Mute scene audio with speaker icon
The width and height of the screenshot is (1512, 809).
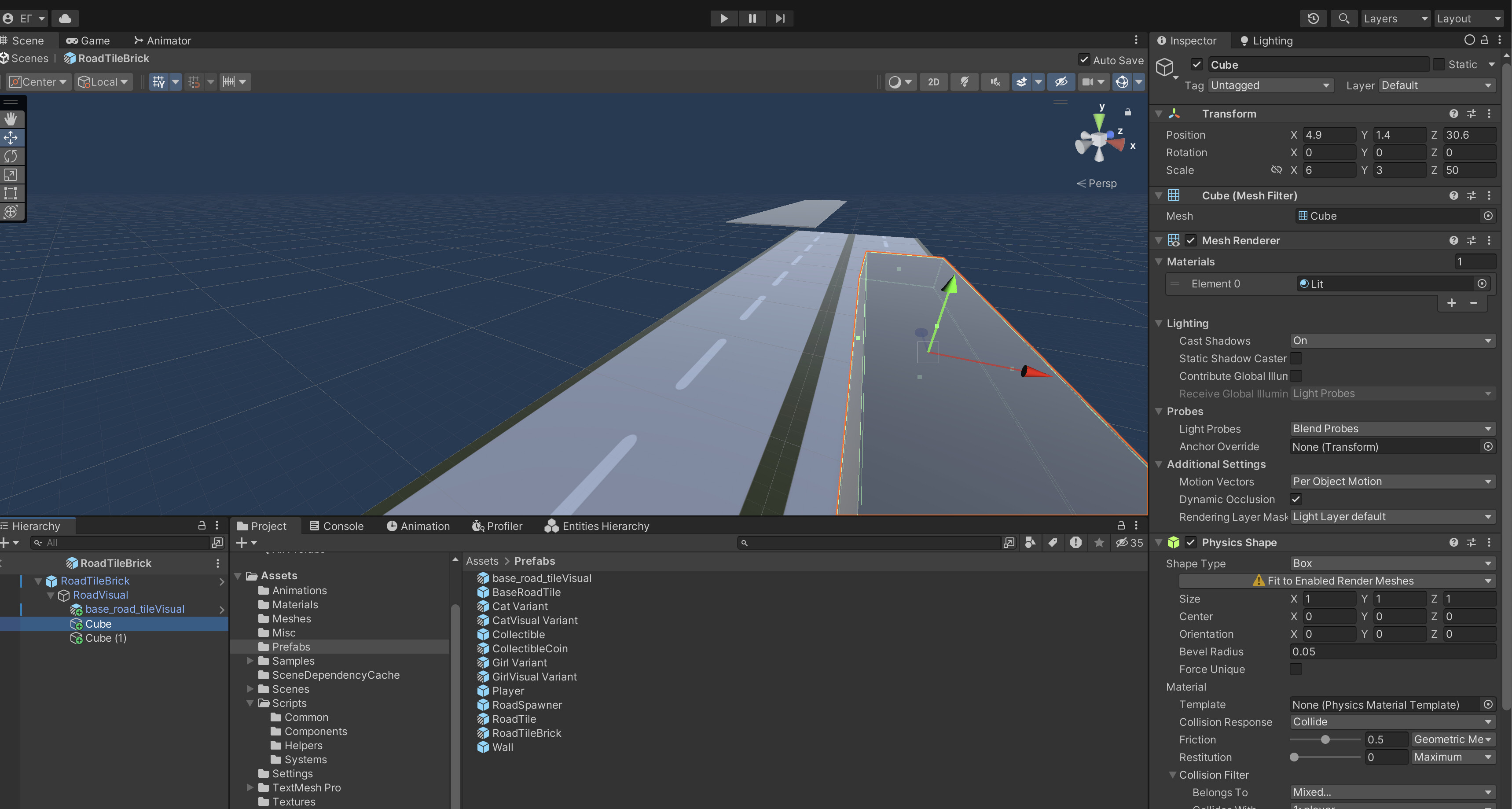995,81
